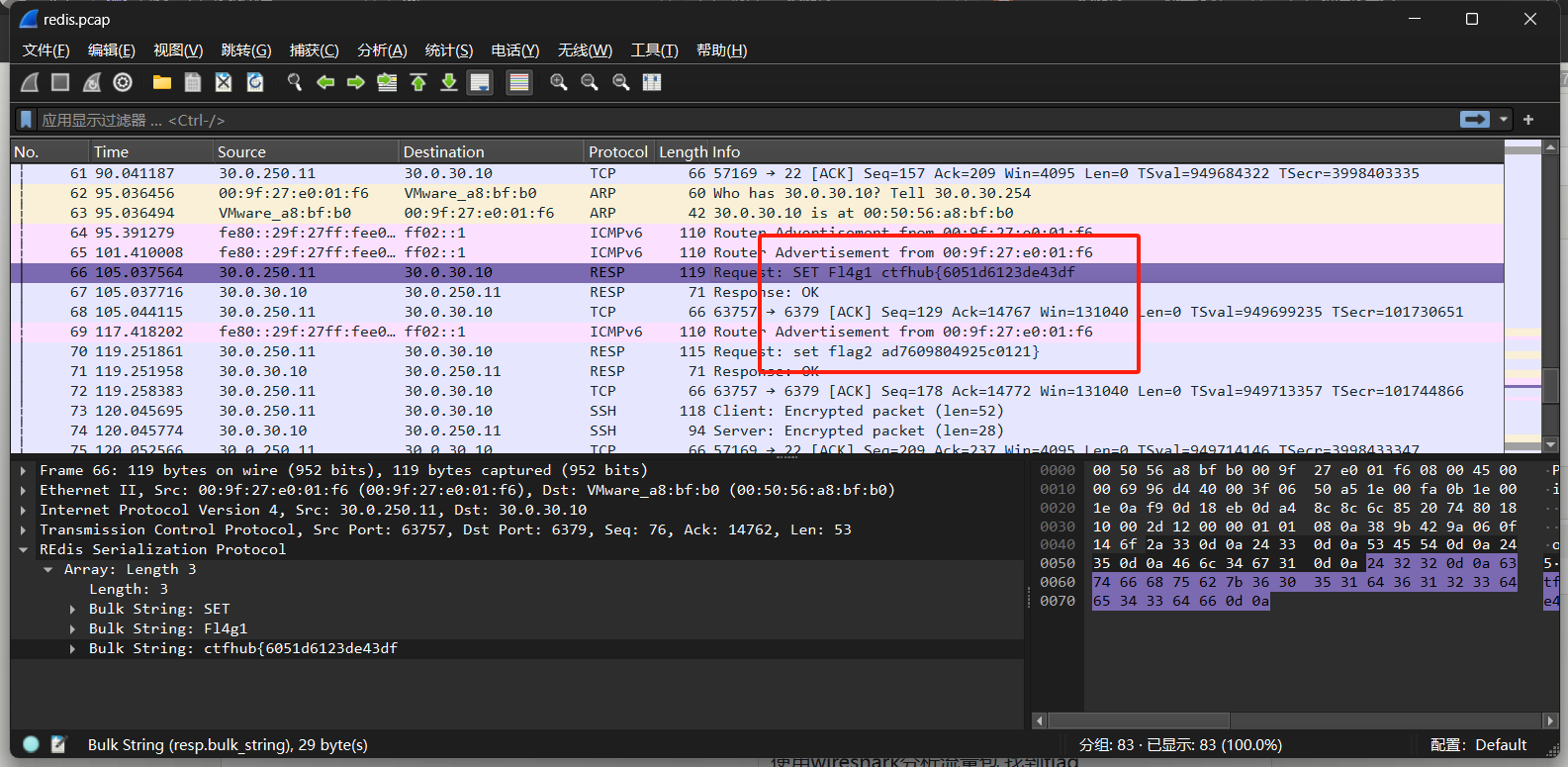Open display filter history dropdown
This screenshot has height=767, width=1568.
click(x=1504, y=120)
